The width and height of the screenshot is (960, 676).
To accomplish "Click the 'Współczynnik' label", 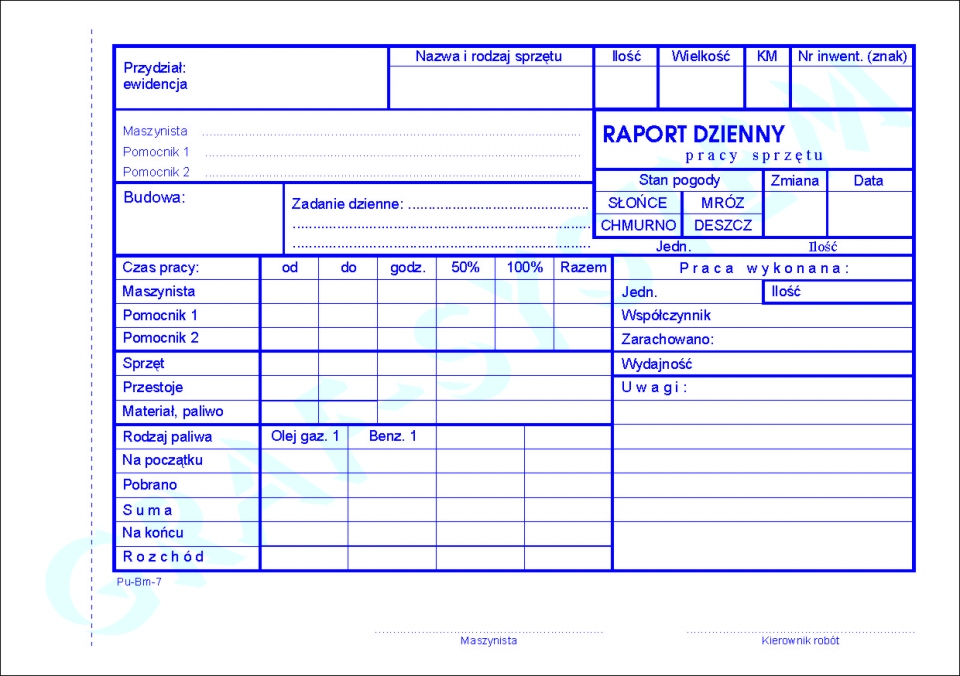I will (666, 315).
